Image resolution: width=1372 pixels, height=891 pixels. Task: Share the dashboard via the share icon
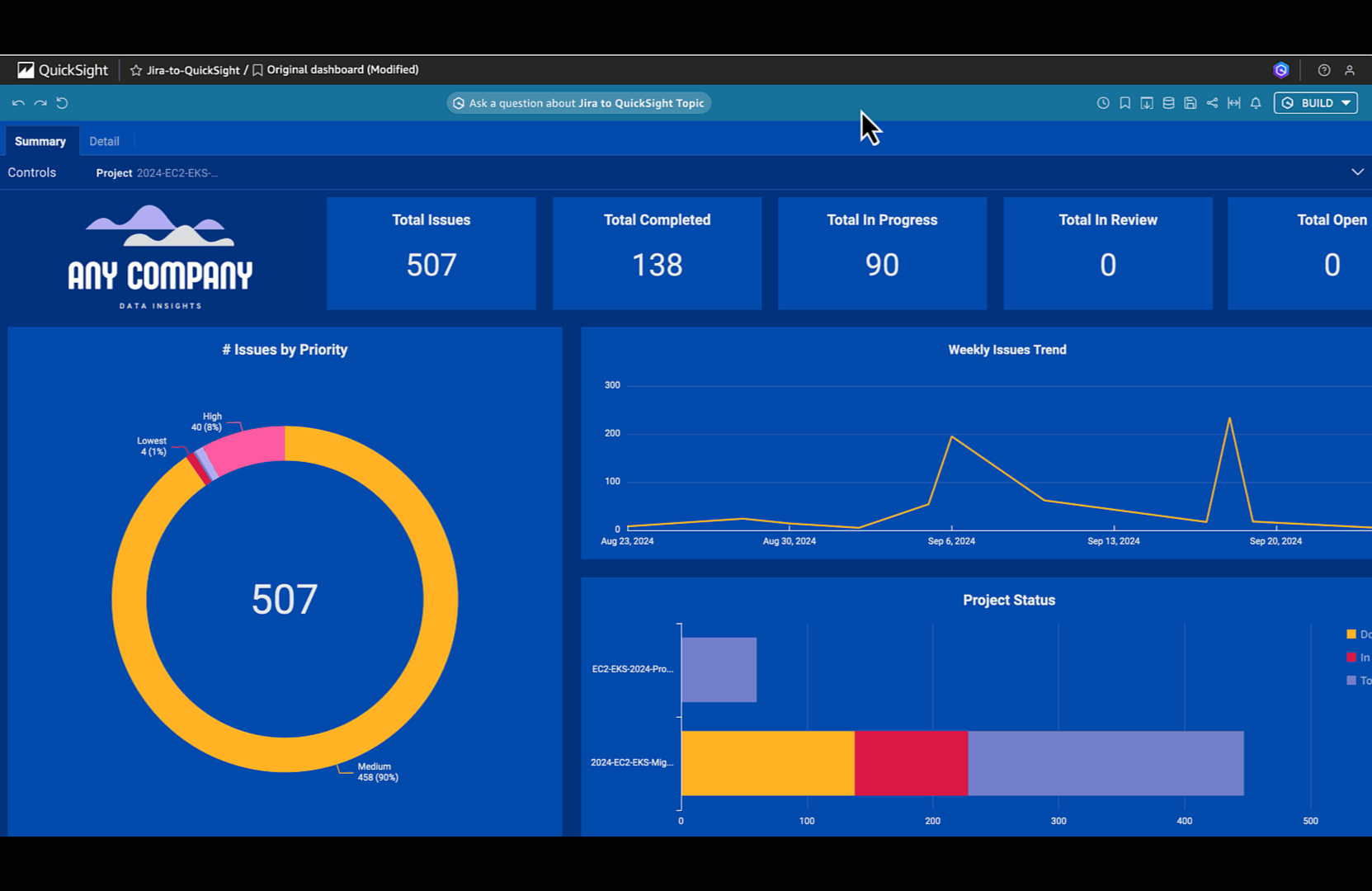tap(1212, 103)
